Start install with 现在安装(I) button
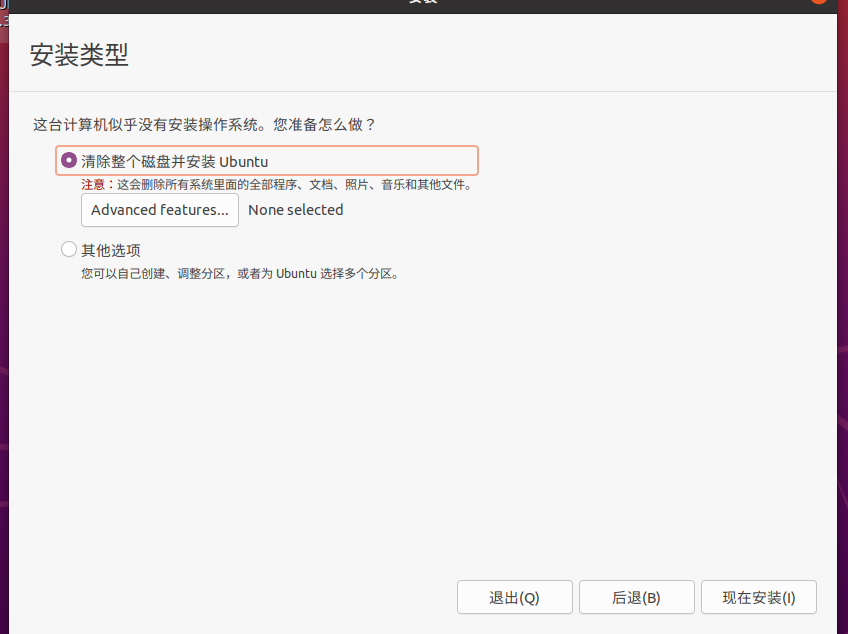This screenshot has width=848, height=634. (759, 597)
